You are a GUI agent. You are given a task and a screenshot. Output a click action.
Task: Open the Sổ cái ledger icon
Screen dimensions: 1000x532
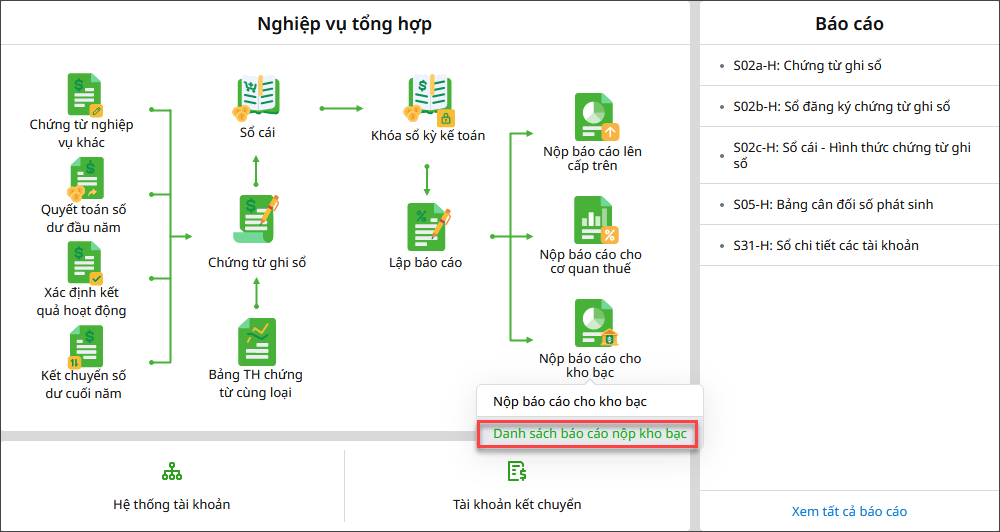point(256,97)
